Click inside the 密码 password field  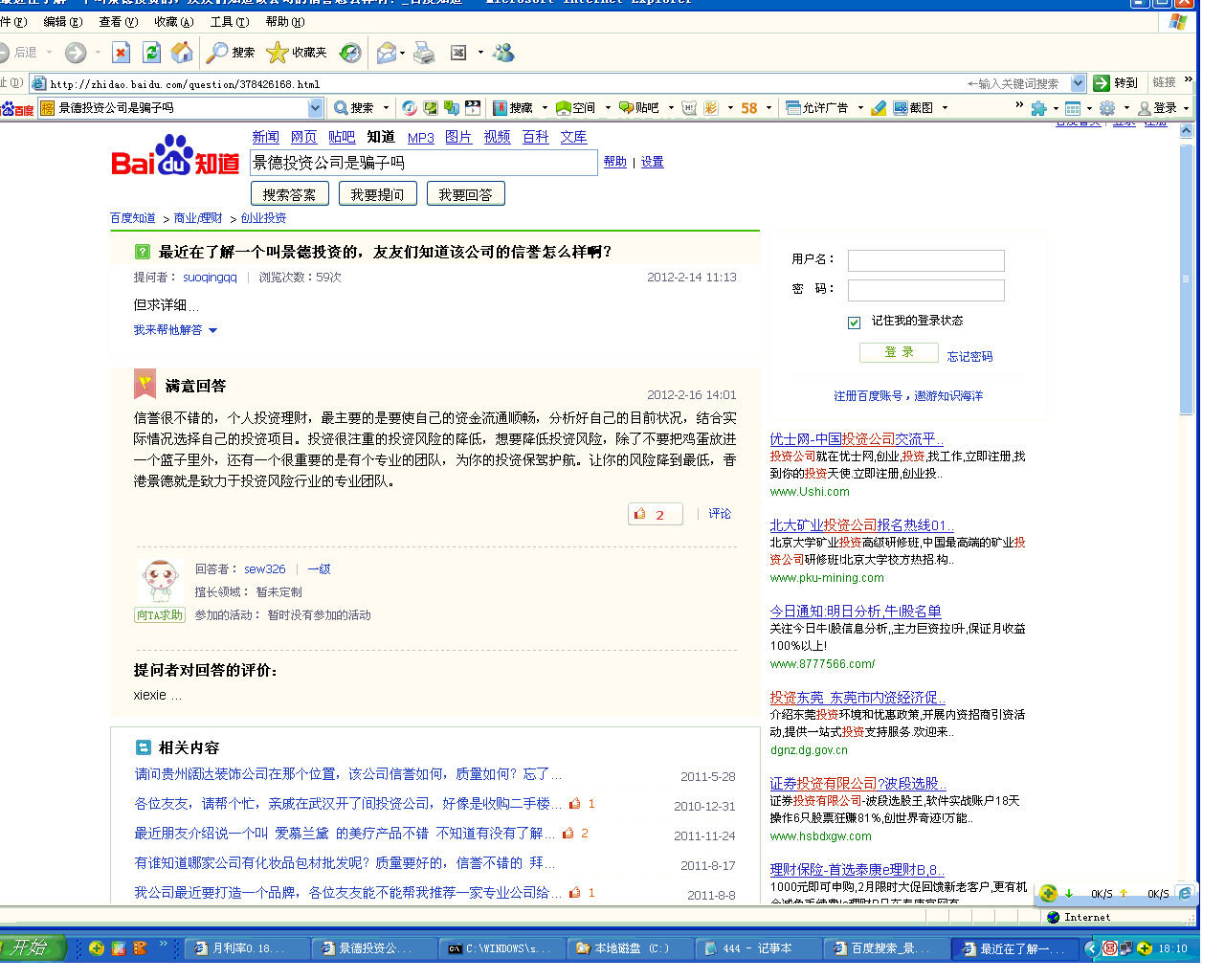(x=926, y=290)
